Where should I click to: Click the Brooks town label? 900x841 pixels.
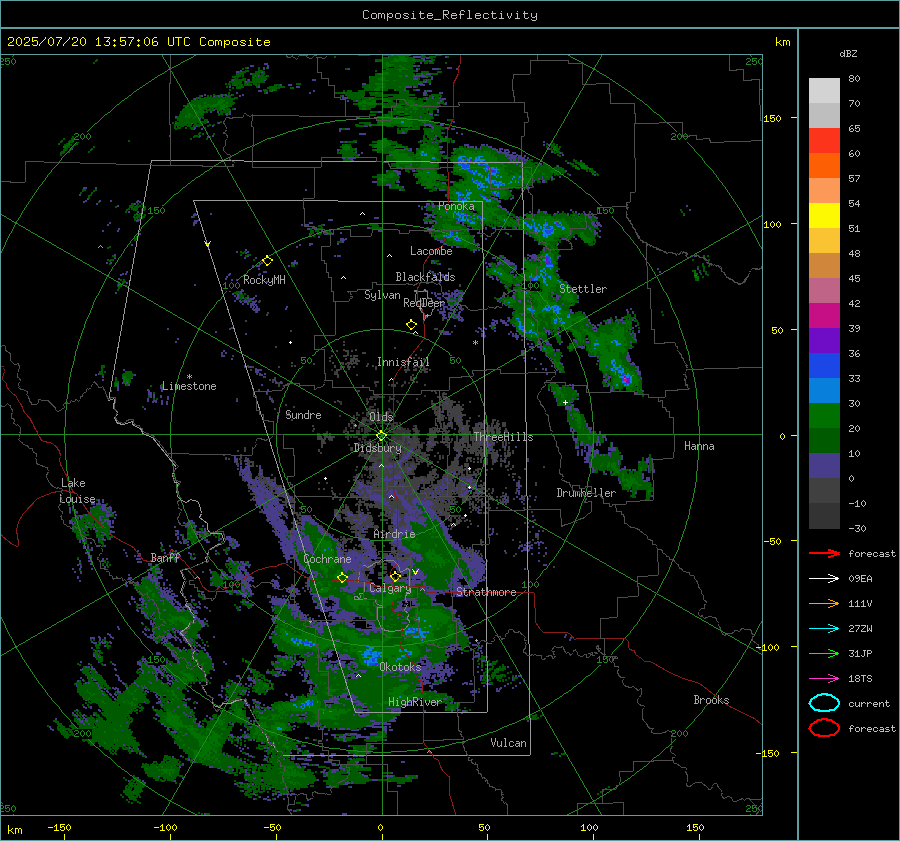pos(711,700)
